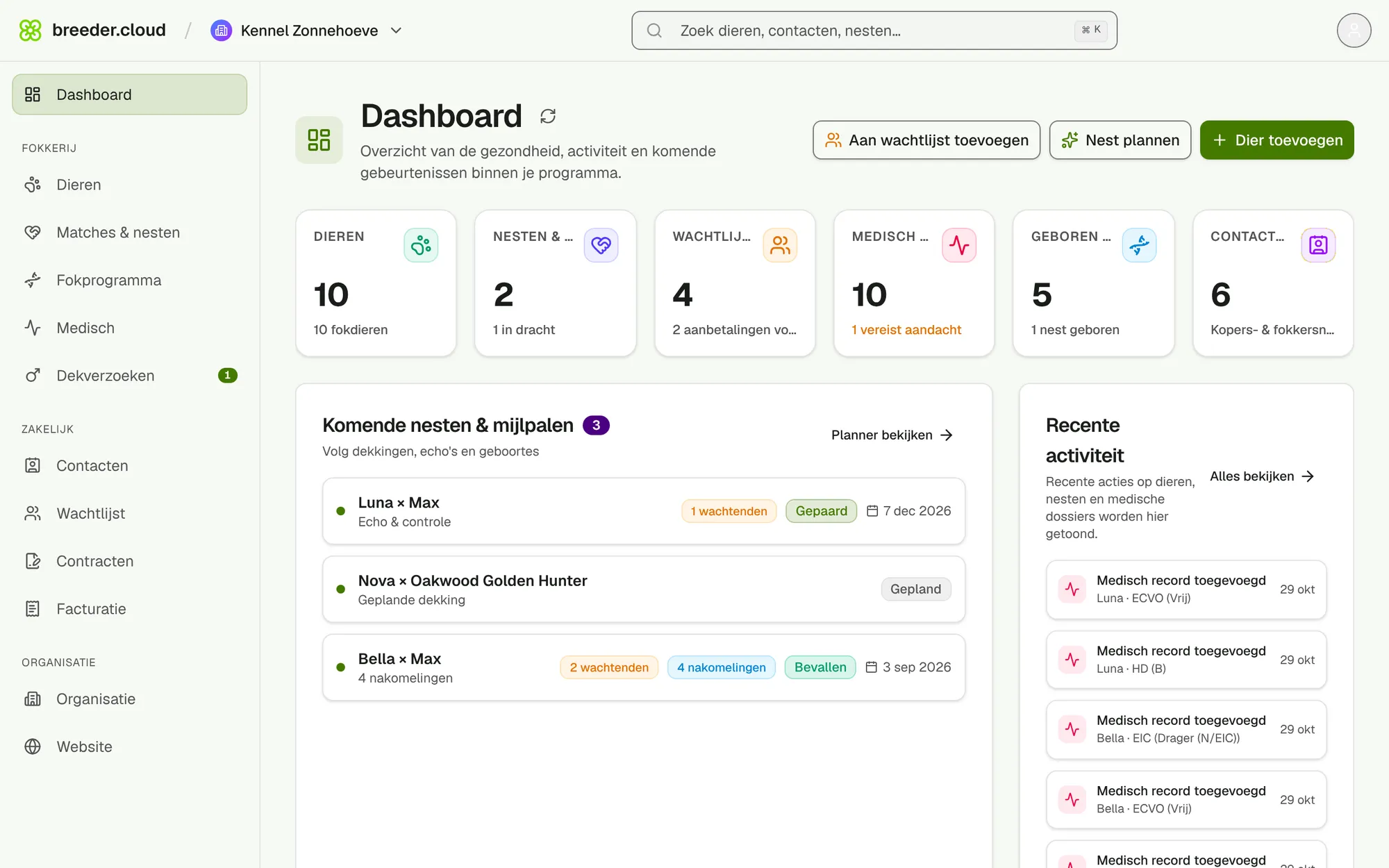The height and width of the screenshot is (868, 1389).
Task: Click the search field for dieren, contacten, nesten
Action: coord(874,31)
